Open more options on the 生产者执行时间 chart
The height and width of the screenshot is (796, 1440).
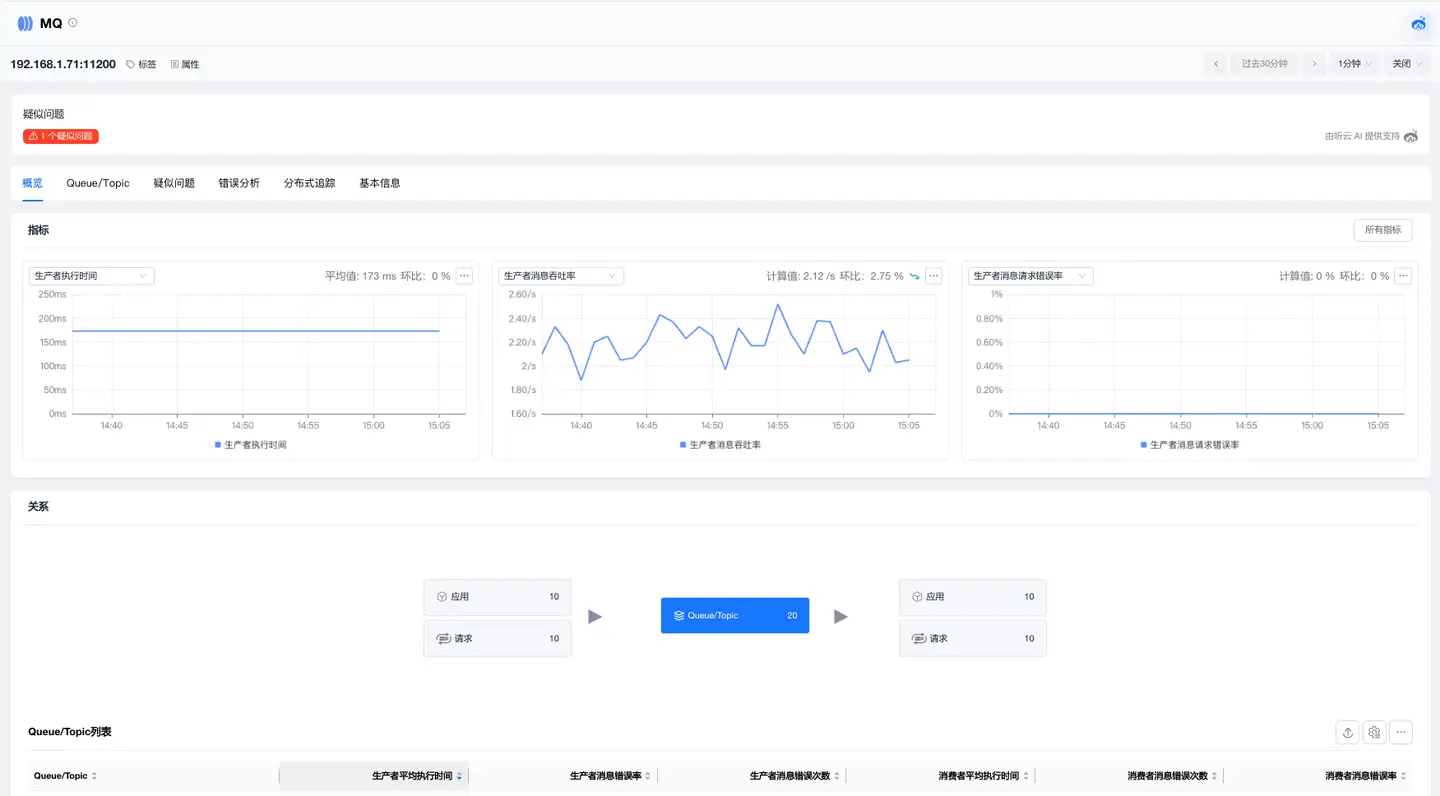point(464,275)
